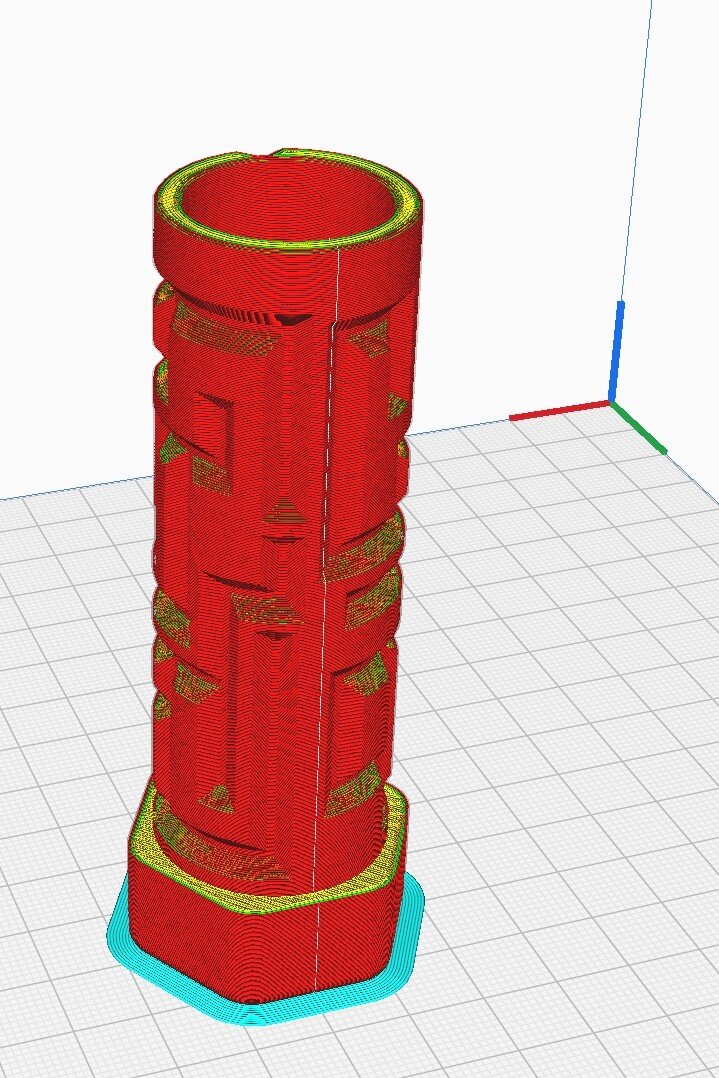The image size is (719, 1078).
Task: Click the green Y axis line
Action: (640, 428)
